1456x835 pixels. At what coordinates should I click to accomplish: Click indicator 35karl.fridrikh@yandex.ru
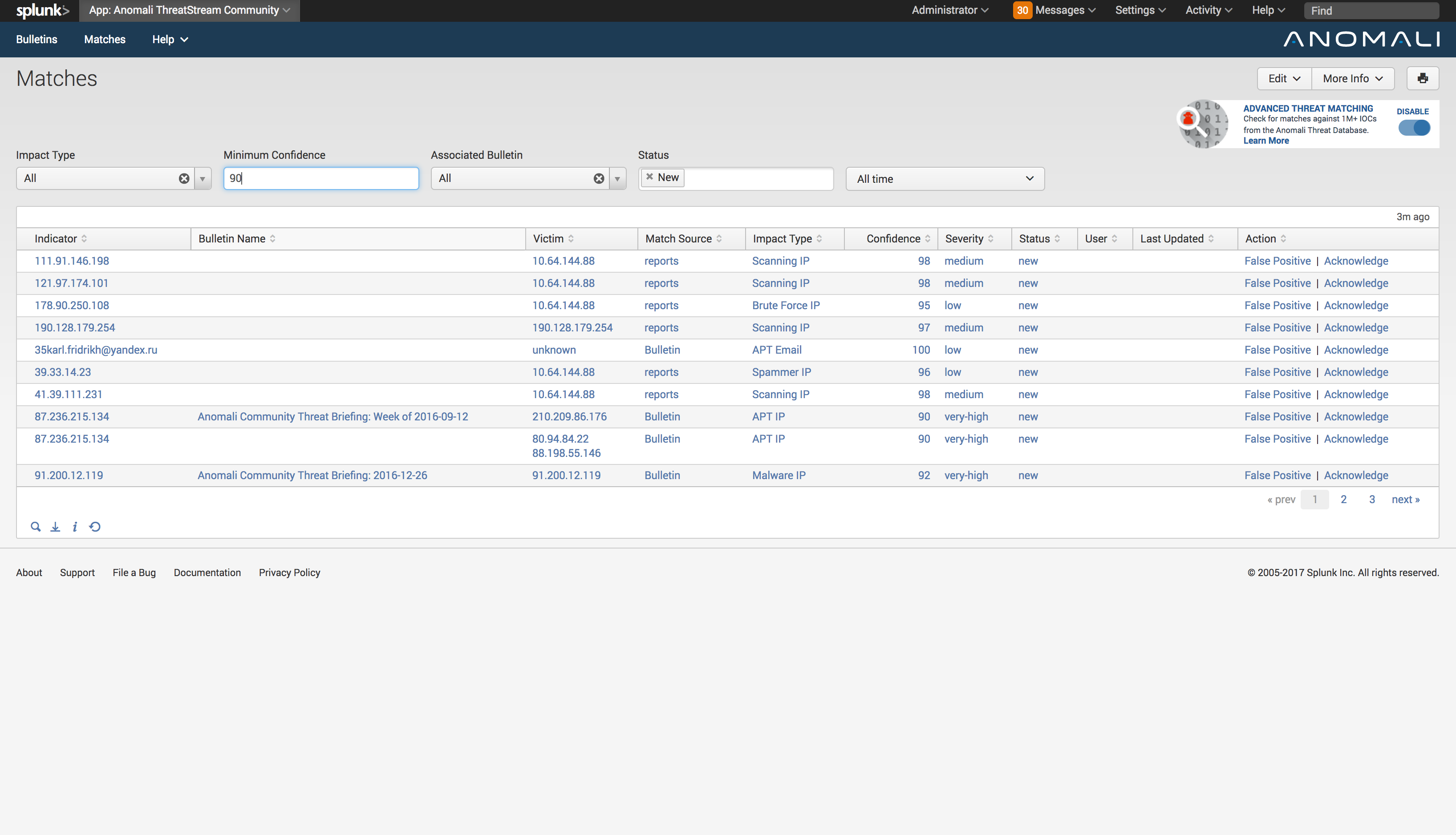click(96, 350)
